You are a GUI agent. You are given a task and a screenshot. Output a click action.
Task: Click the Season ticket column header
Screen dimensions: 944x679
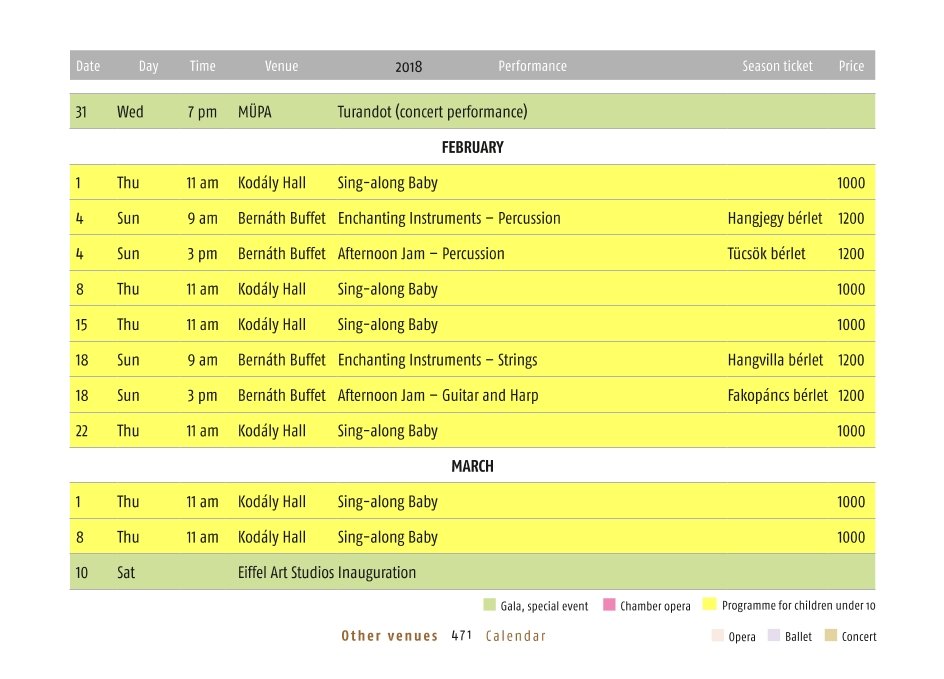[777, 66]
